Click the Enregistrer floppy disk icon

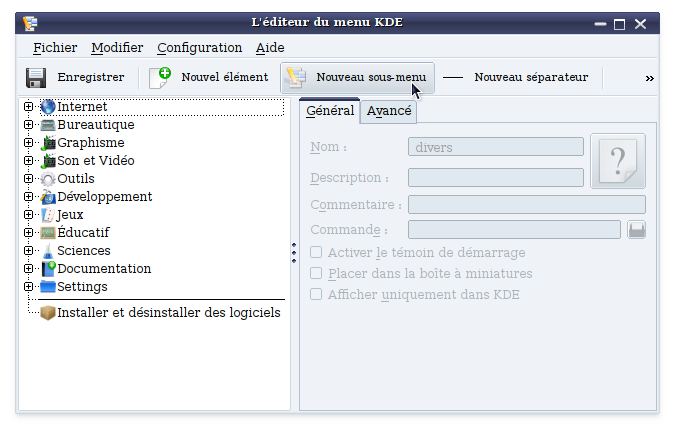click(36, 78)
